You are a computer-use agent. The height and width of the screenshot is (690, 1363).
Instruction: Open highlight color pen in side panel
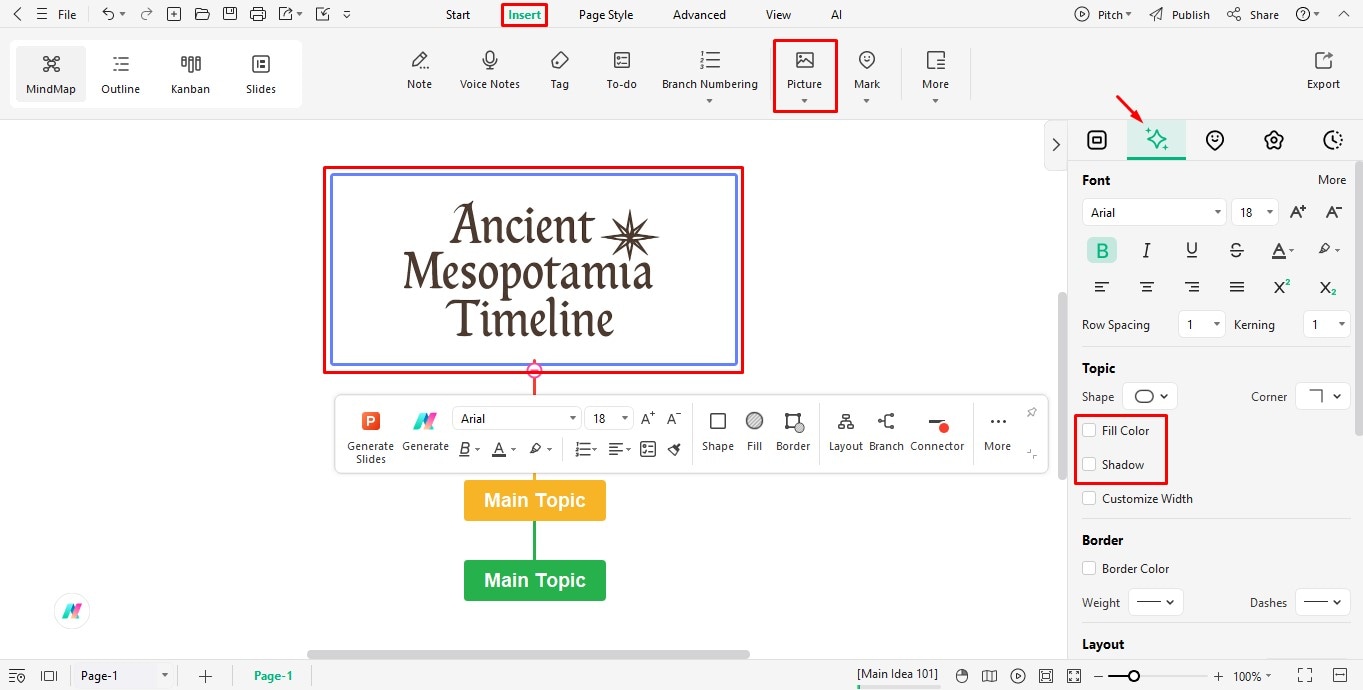[x=1328, y=250]
